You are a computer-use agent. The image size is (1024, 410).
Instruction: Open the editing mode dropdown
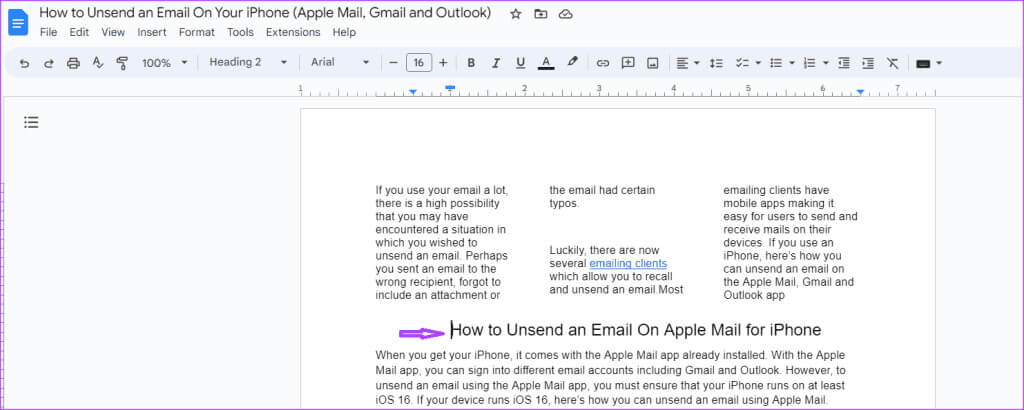[929, 63]
